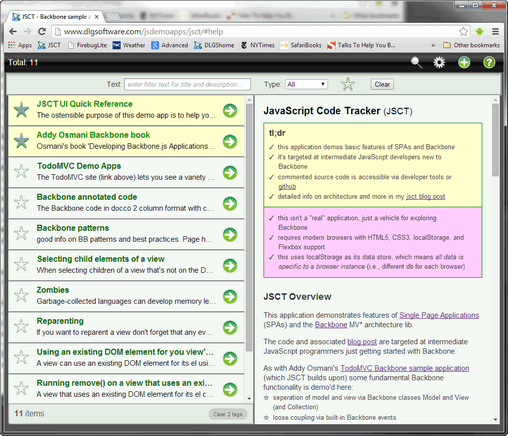Star the Reparenting item
The height and width of the screenshot is (436, 508).
tap(21, 326)
